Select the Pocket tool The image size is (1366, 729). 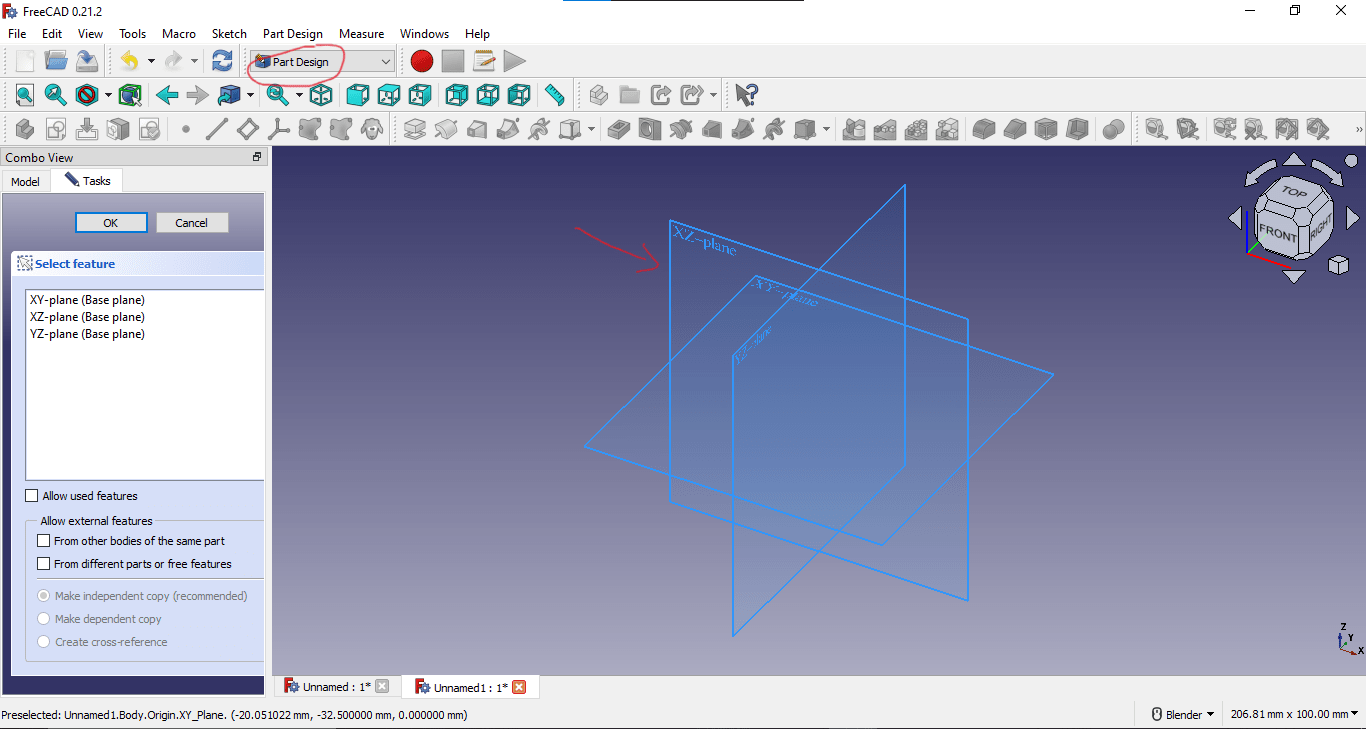[x=620, y=129]
